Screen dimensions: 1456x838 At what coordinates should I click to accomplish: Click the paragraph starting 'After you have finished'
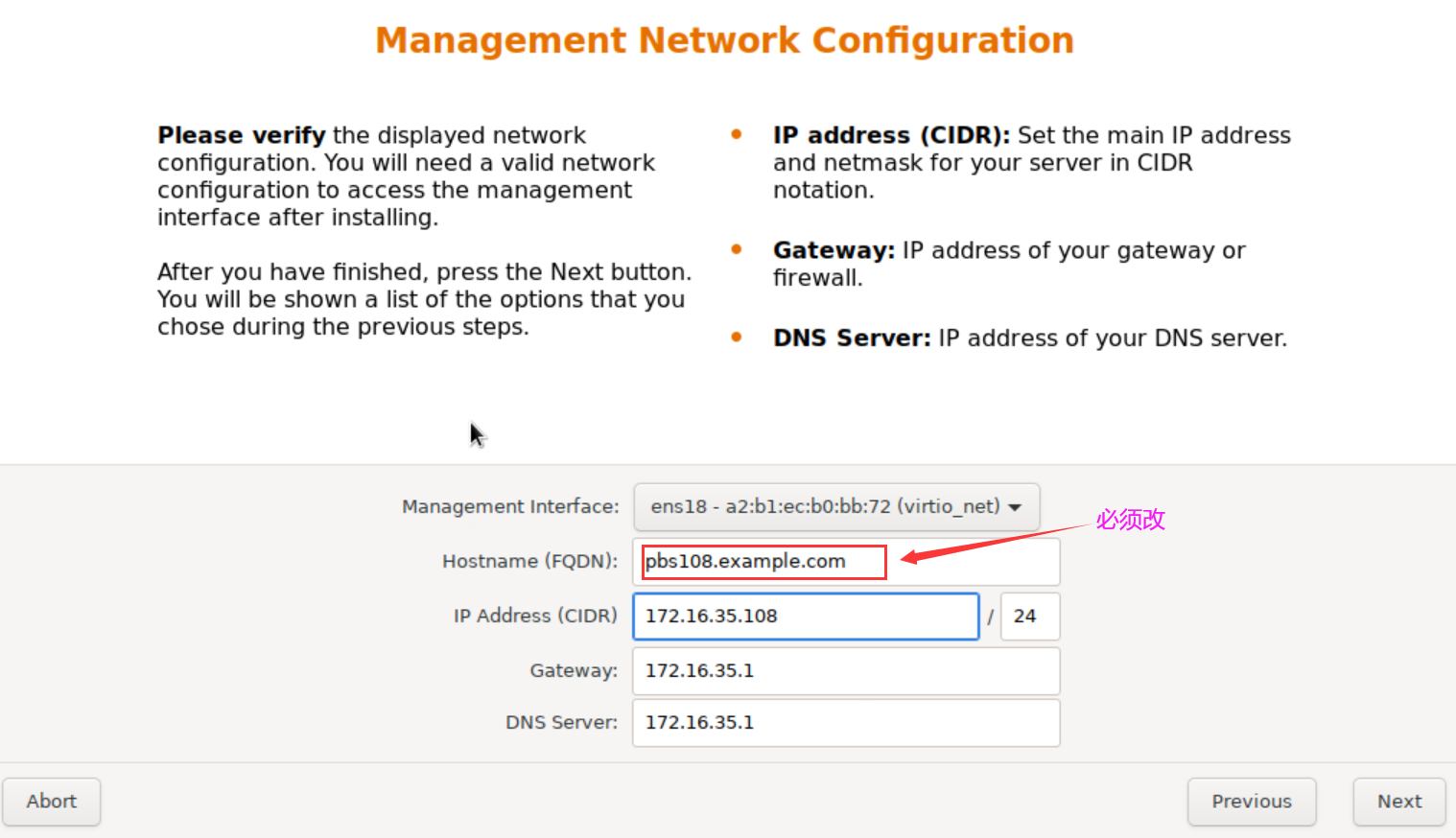[425, 299]
